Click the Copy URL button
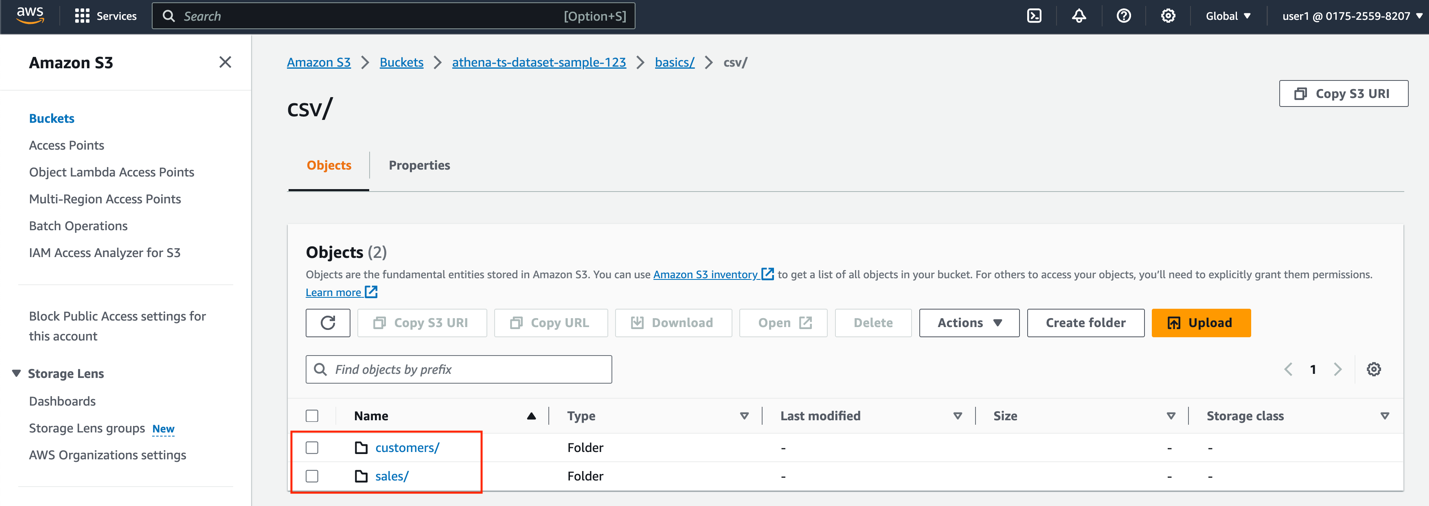The width and height of the screenshot is (1429, 506). click(550, 323)
